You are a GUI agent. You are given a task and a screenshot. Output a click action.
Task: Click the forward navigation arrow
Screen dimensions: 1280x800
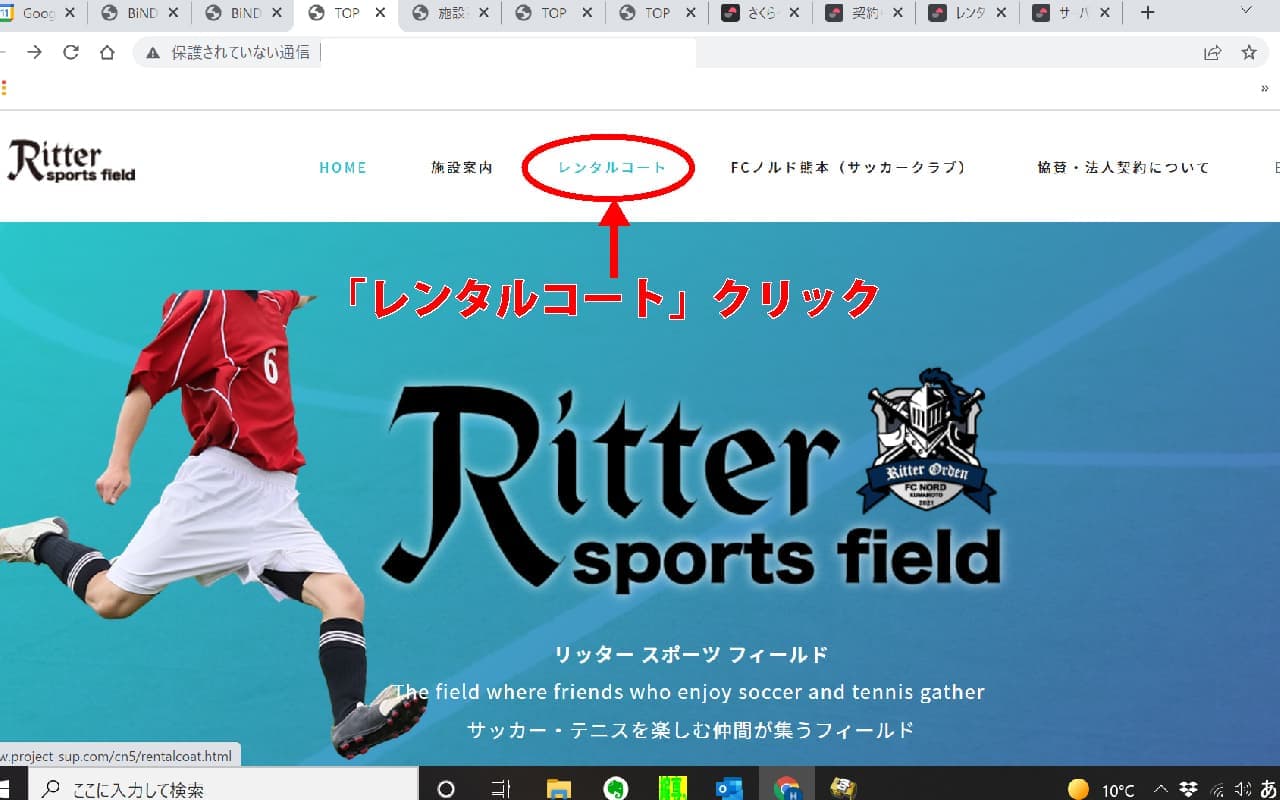coord(35,53)
